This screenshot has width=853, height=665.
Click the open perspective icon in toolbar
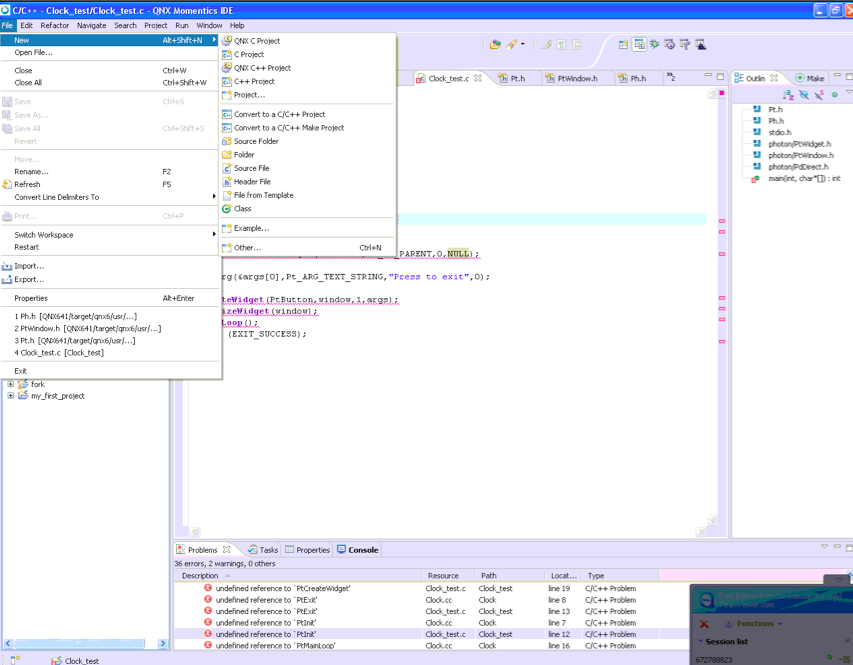pyautogui.click(x=623, y=45)
